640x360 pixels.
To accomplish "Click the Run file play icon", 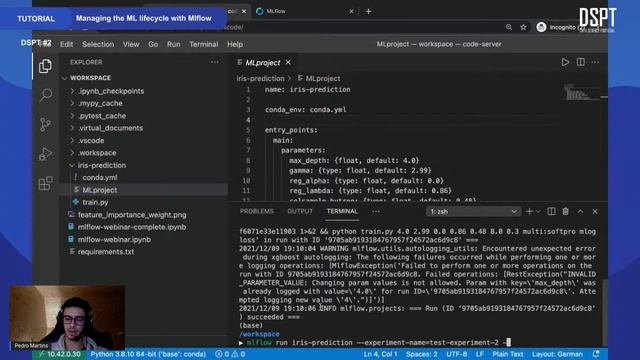I will click(x=565, y=62).
